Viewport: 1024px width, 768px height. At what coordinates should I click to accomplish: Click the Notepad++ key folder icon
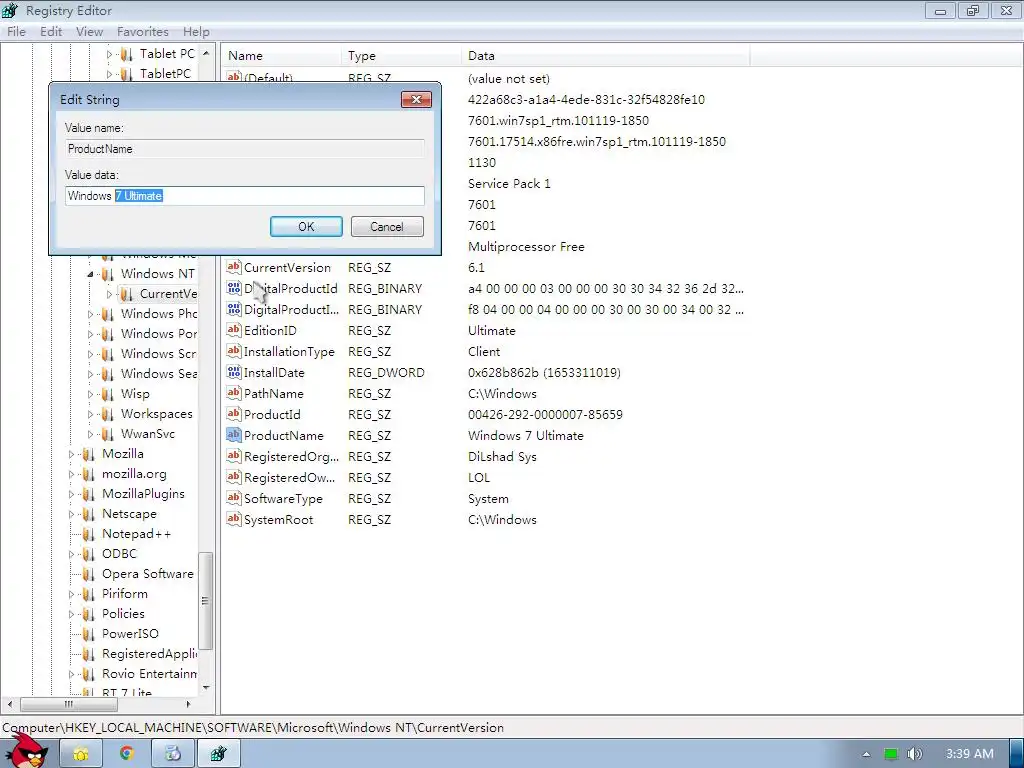[x=89, y=534]
